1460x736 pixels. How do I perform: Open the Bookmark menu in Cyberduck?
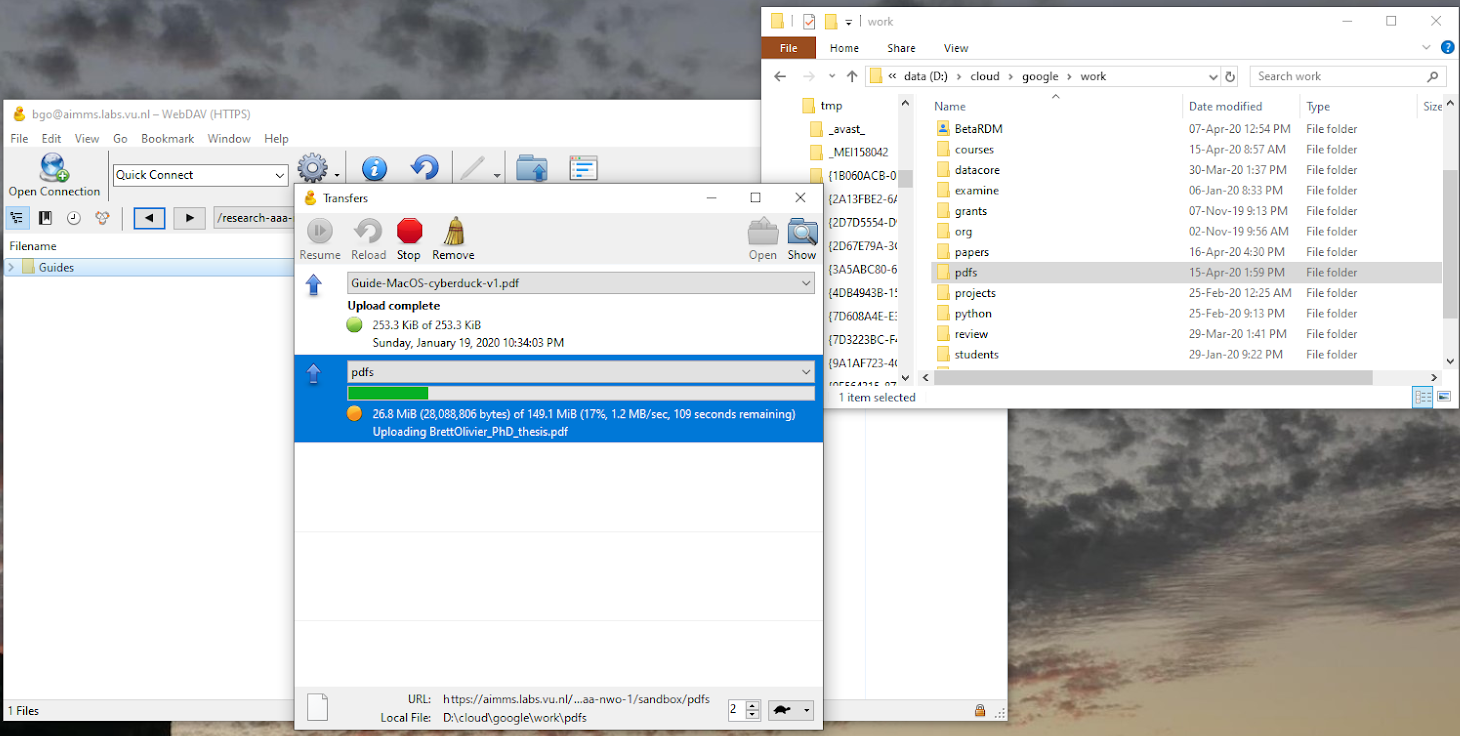point(167,139)
